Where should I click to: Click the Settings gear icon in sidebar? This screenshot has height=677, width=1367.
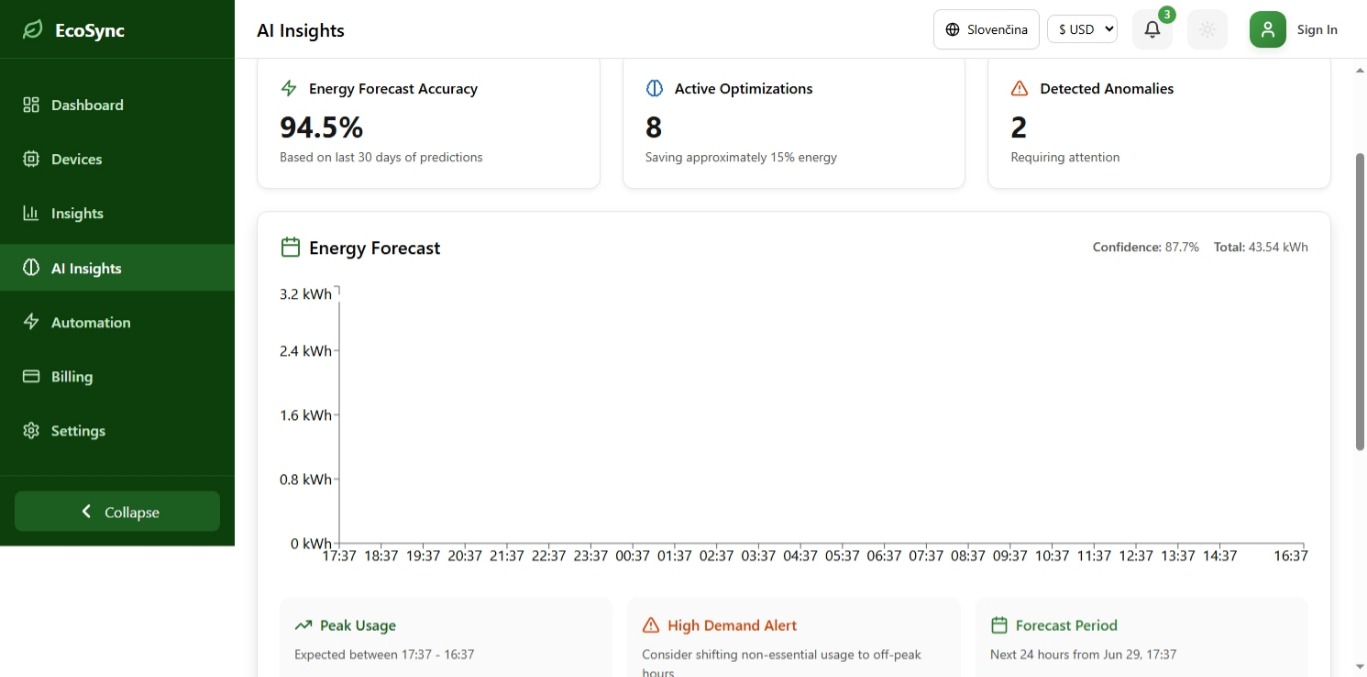click(31, 430)
